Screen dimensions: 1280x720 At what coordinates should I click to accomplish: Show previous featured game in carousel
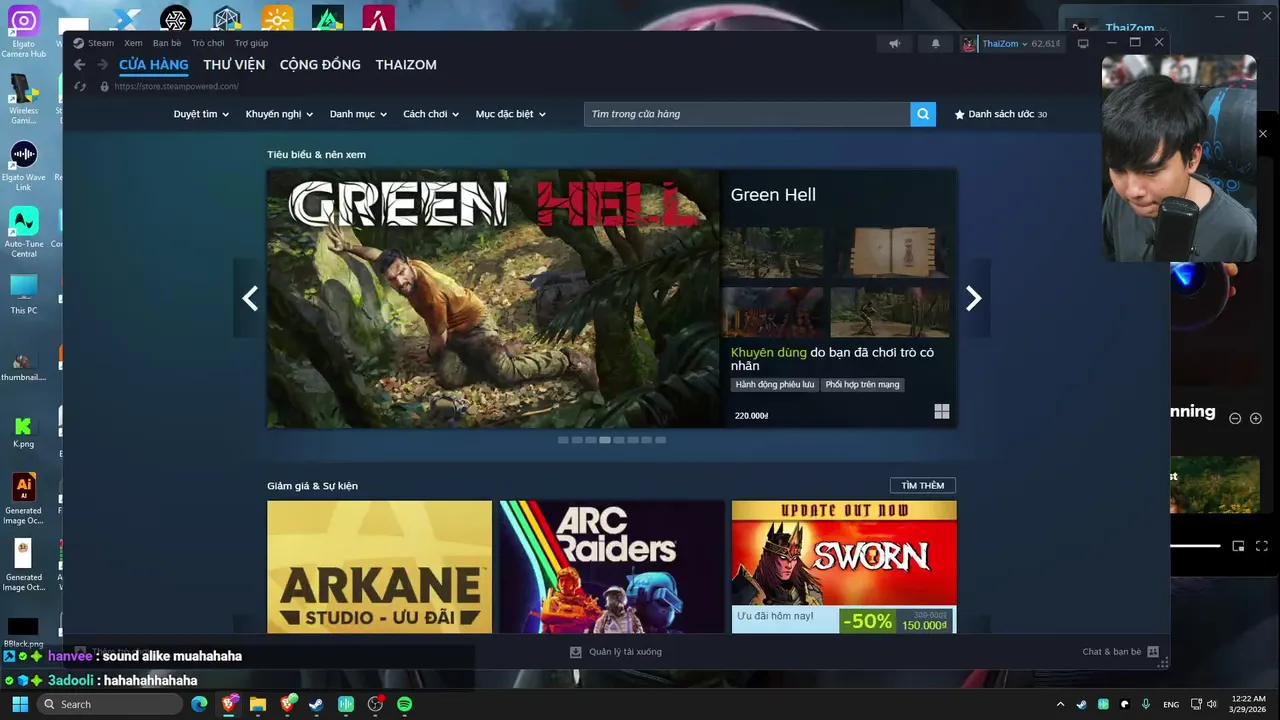point(250,298)
